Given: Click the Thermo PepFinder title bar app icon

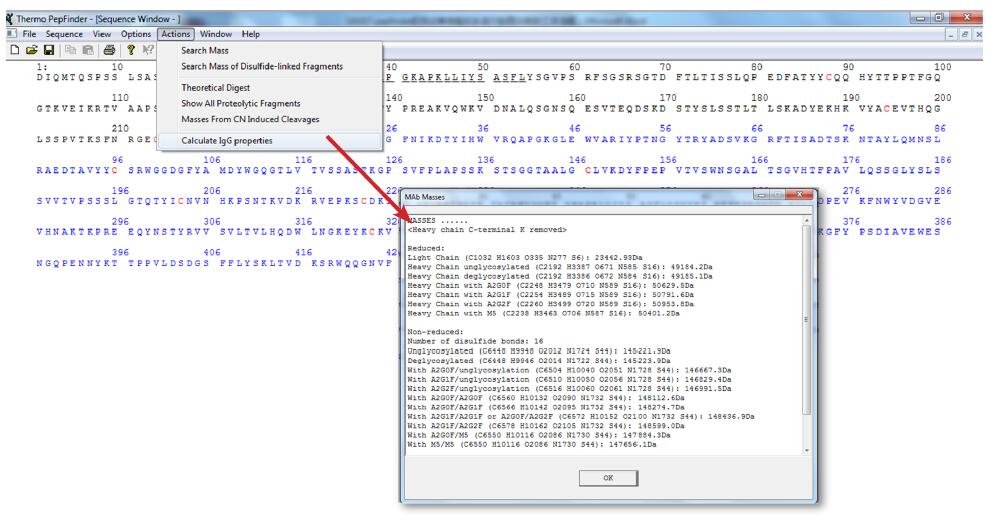Looking at the screenshot, I should pyautogui.click(x=9, y=19).
